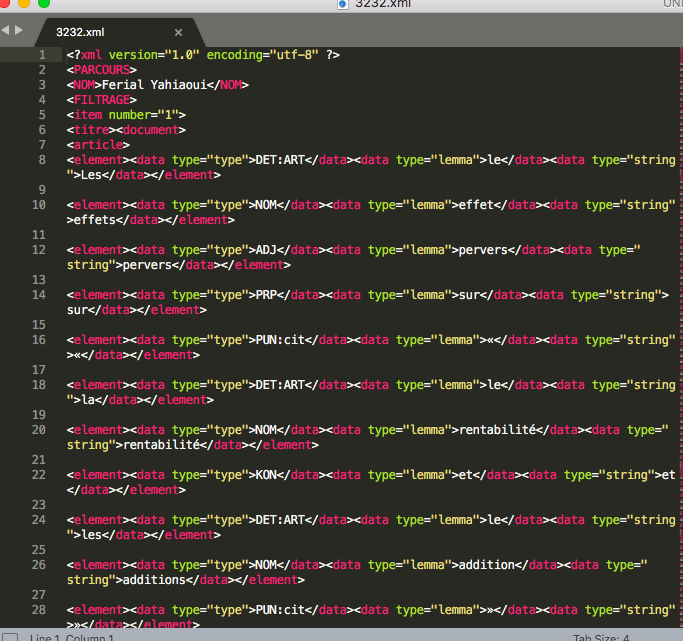The image size is (683, 641).
Task: Open the Tab Size: 4 menu
Action: (601, 637)
